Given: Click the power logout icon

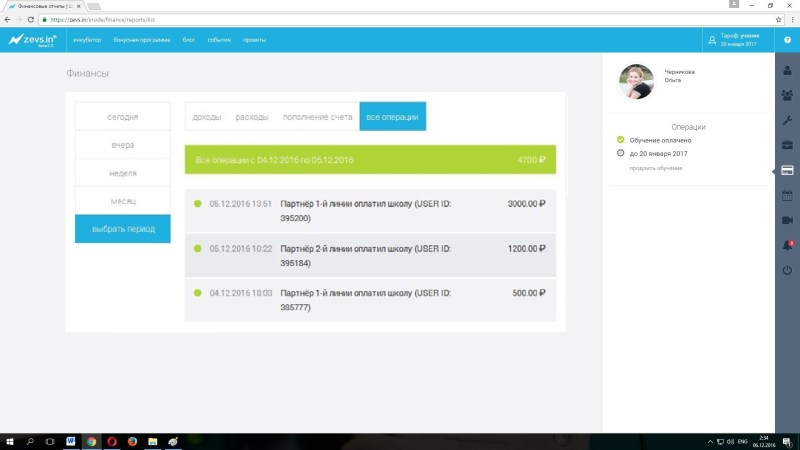Looking at the screenshot, I should click(787, 270).
